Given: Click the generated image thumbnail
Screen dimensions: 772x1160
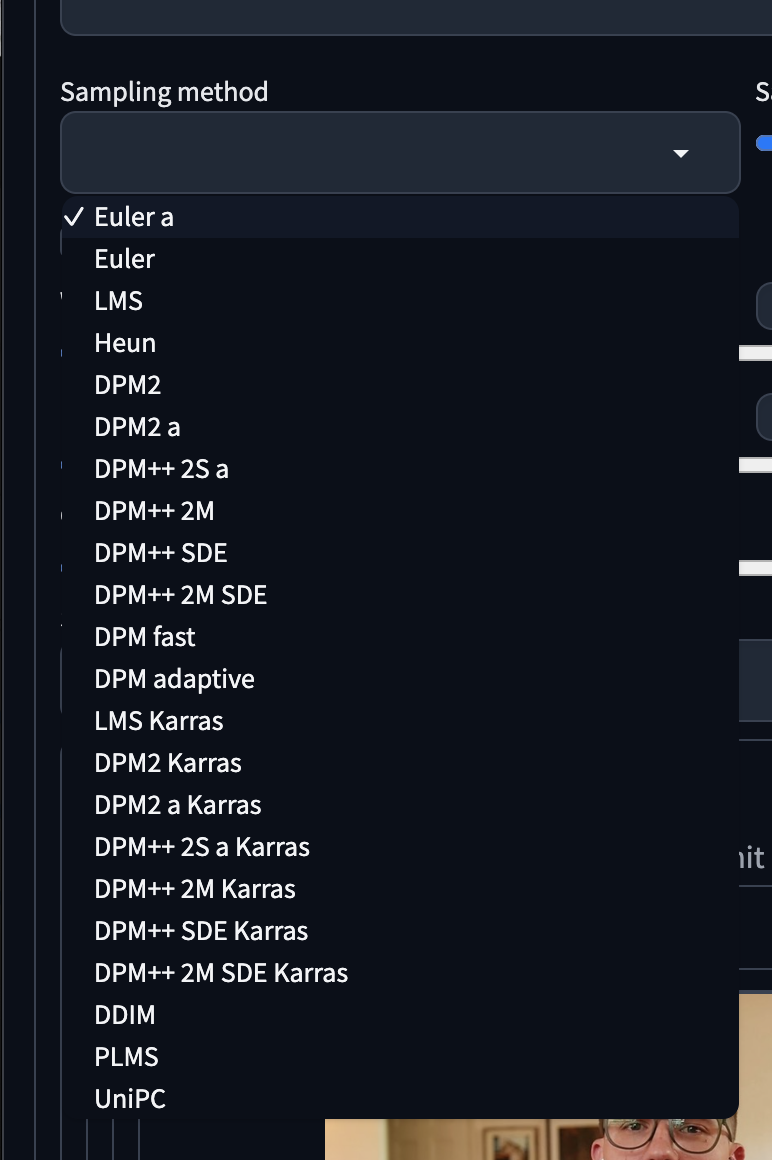Looking at the screenshot, I should point(548,1140).
